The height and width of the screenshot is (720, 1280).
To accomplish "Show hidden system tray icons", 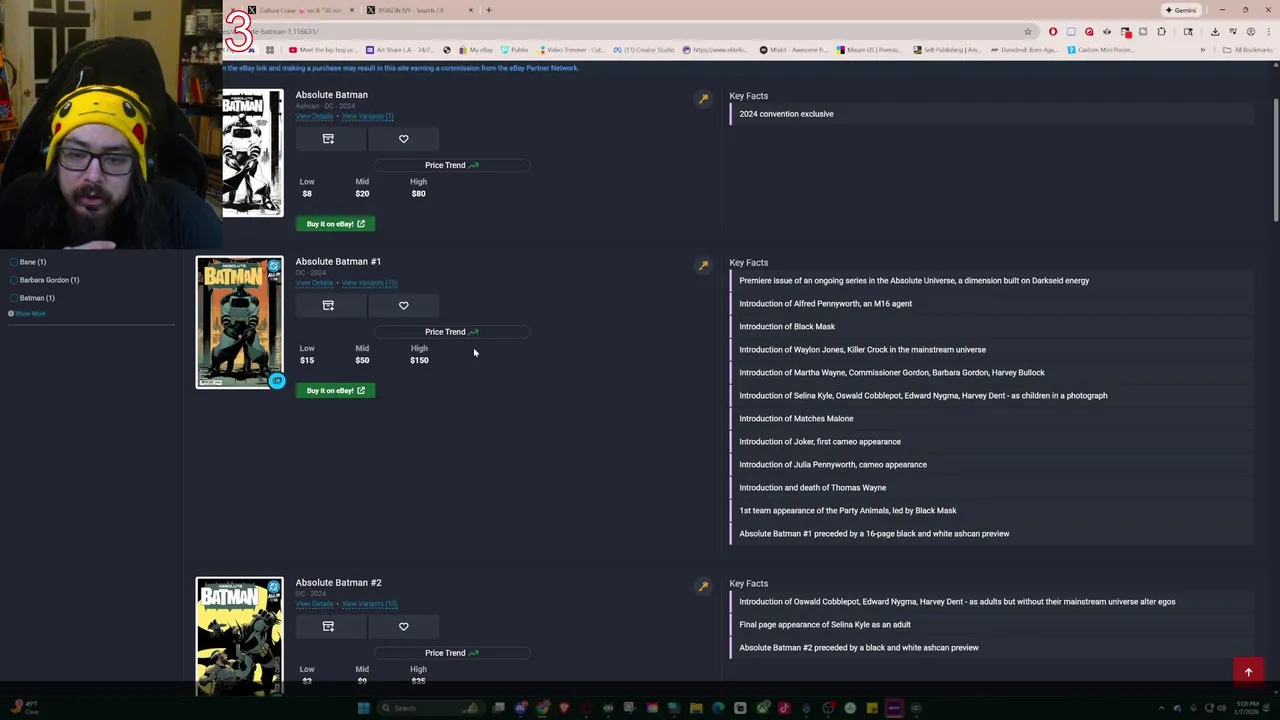I will (1161, 708).
